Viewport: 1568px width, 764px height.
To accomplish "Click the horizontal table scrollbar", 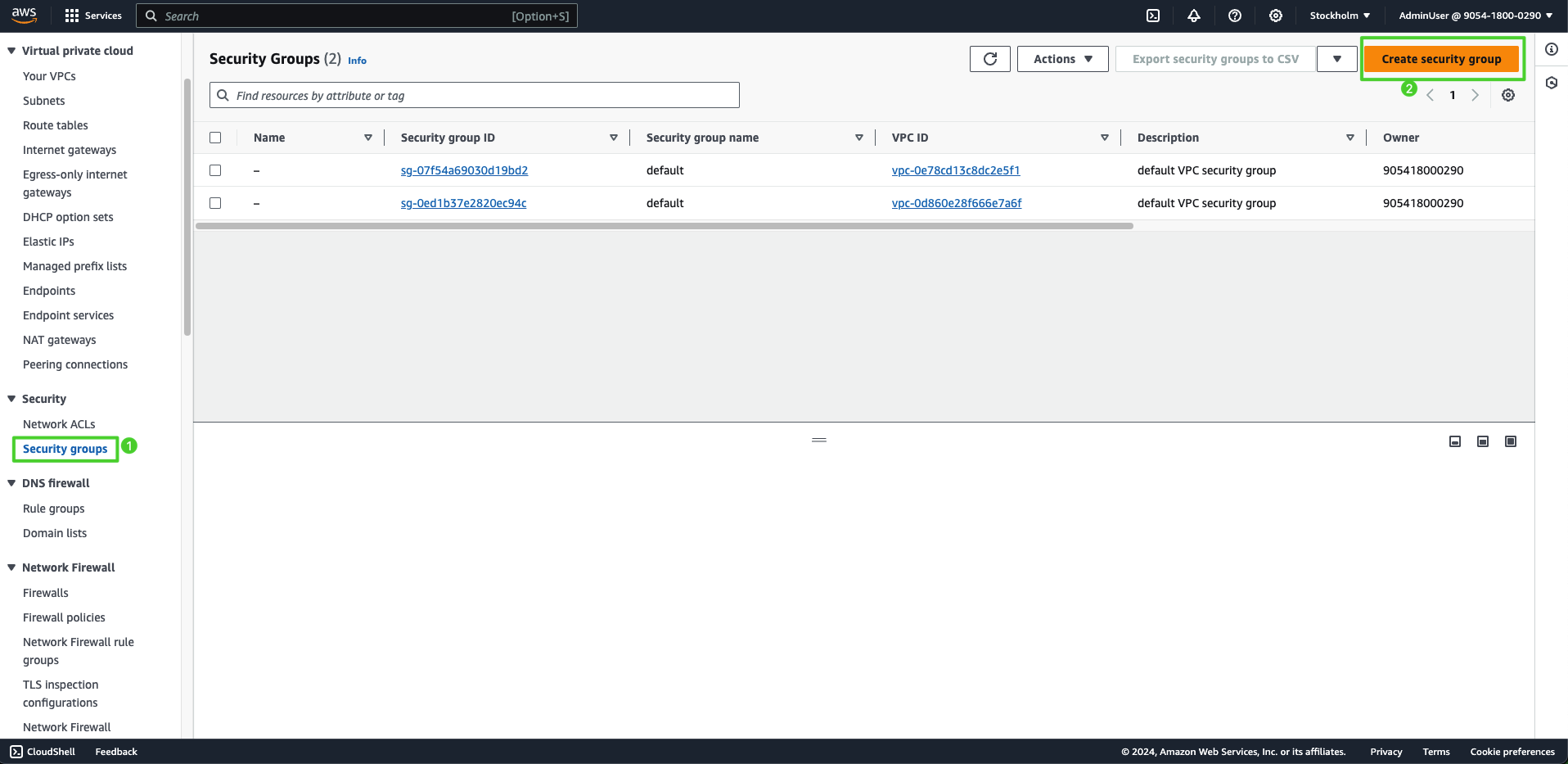I will click(664, 226).
